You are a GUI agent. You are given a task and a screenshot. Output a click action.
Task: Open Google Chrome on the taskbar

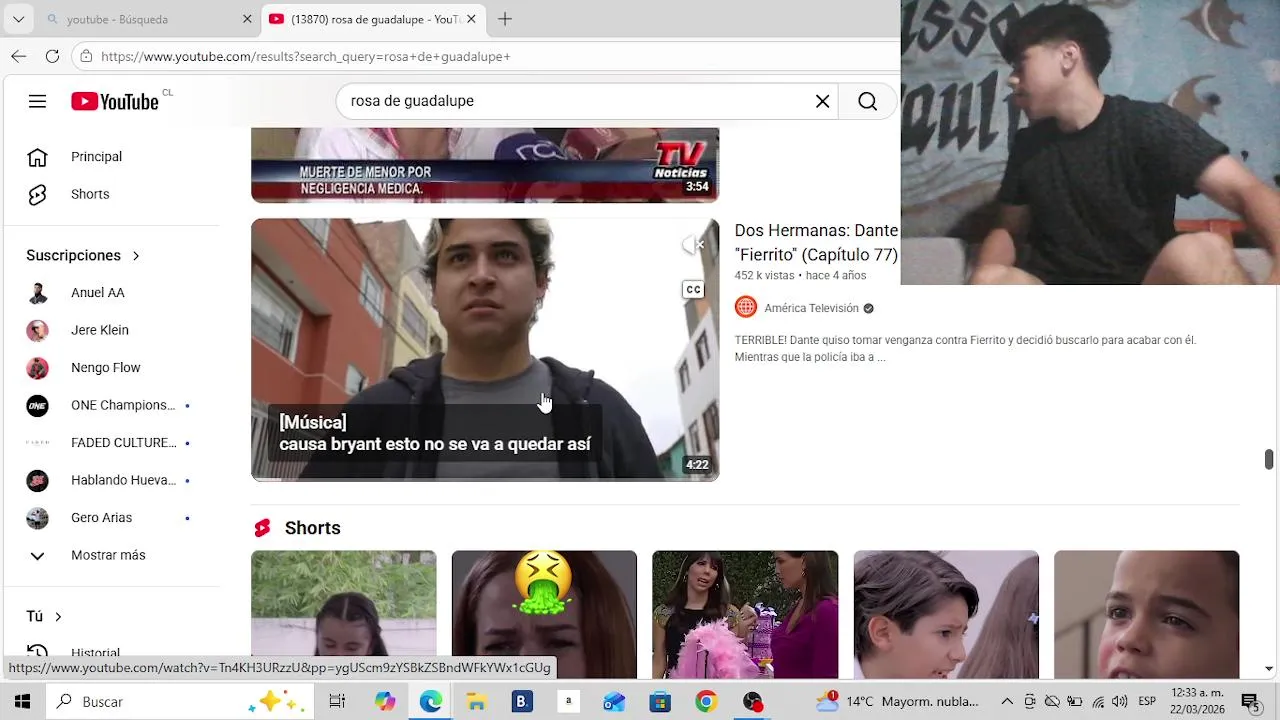[x=706, y=702]
